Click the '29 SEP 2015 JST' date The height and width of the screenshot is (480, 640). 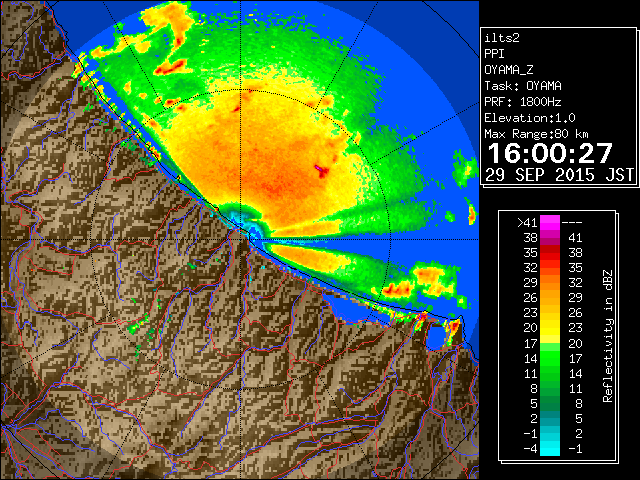(x=559, y=175)
